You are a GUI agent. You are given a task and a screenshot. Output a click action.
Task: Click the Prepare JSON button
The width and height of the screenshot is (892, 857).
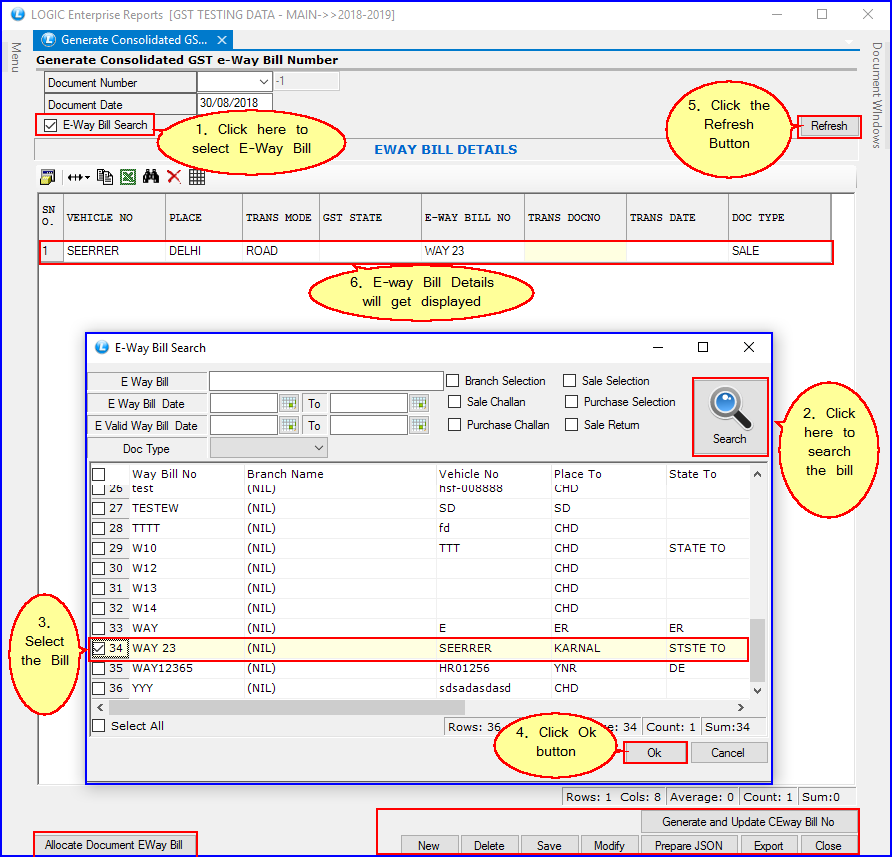(x=689, y=845)
